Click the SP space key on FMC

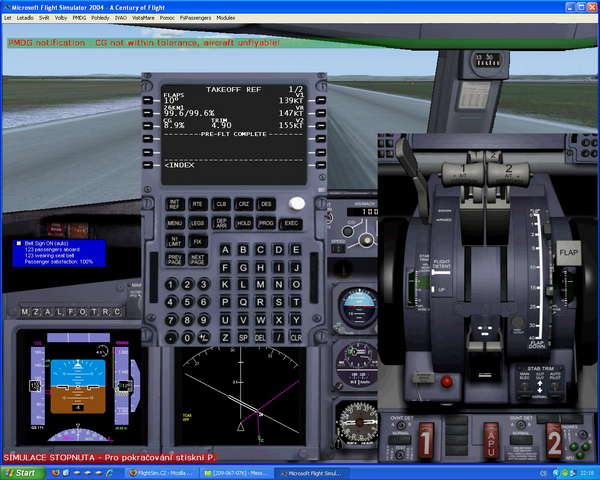click(x=243, y=338)
